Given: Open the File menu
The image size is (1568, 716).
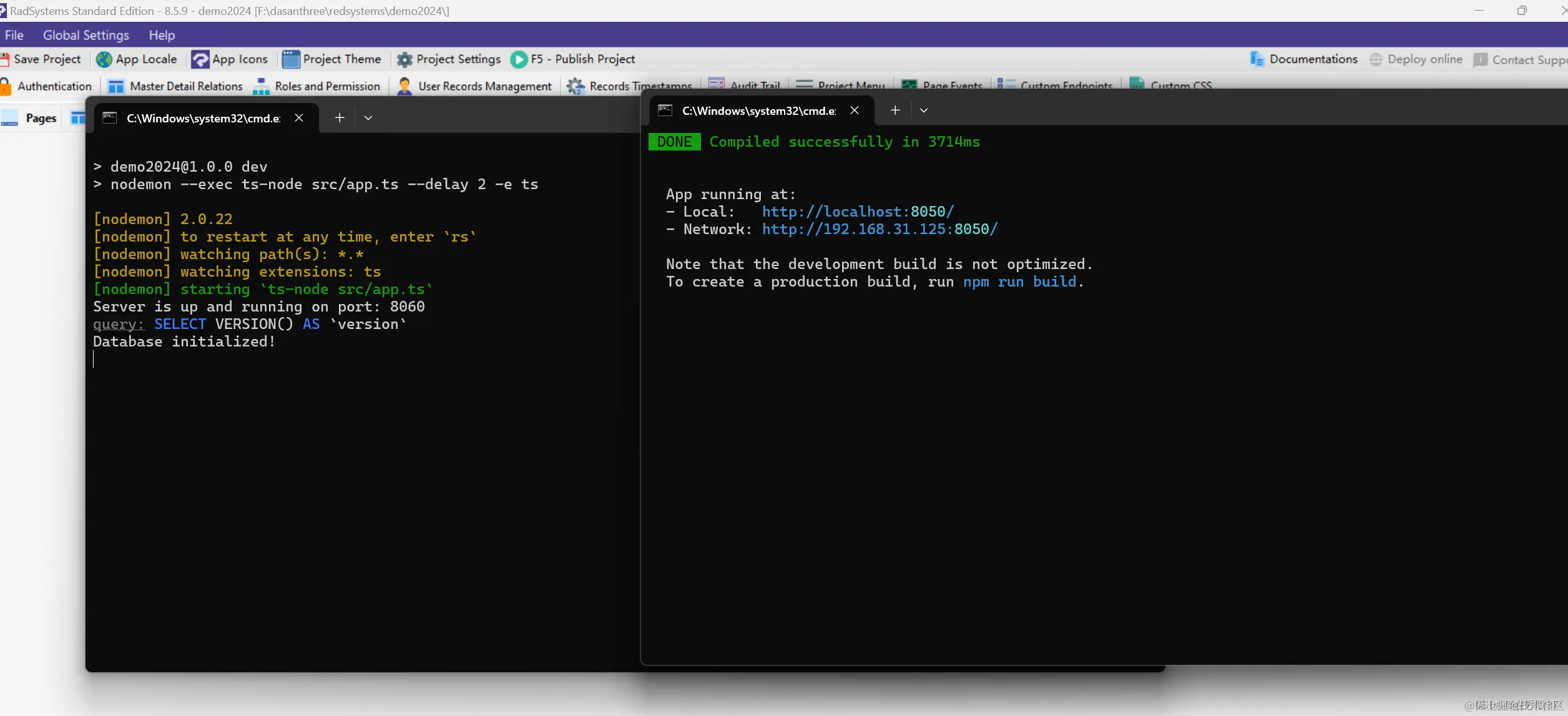Looking at the screenshot, I should [14, 35].
